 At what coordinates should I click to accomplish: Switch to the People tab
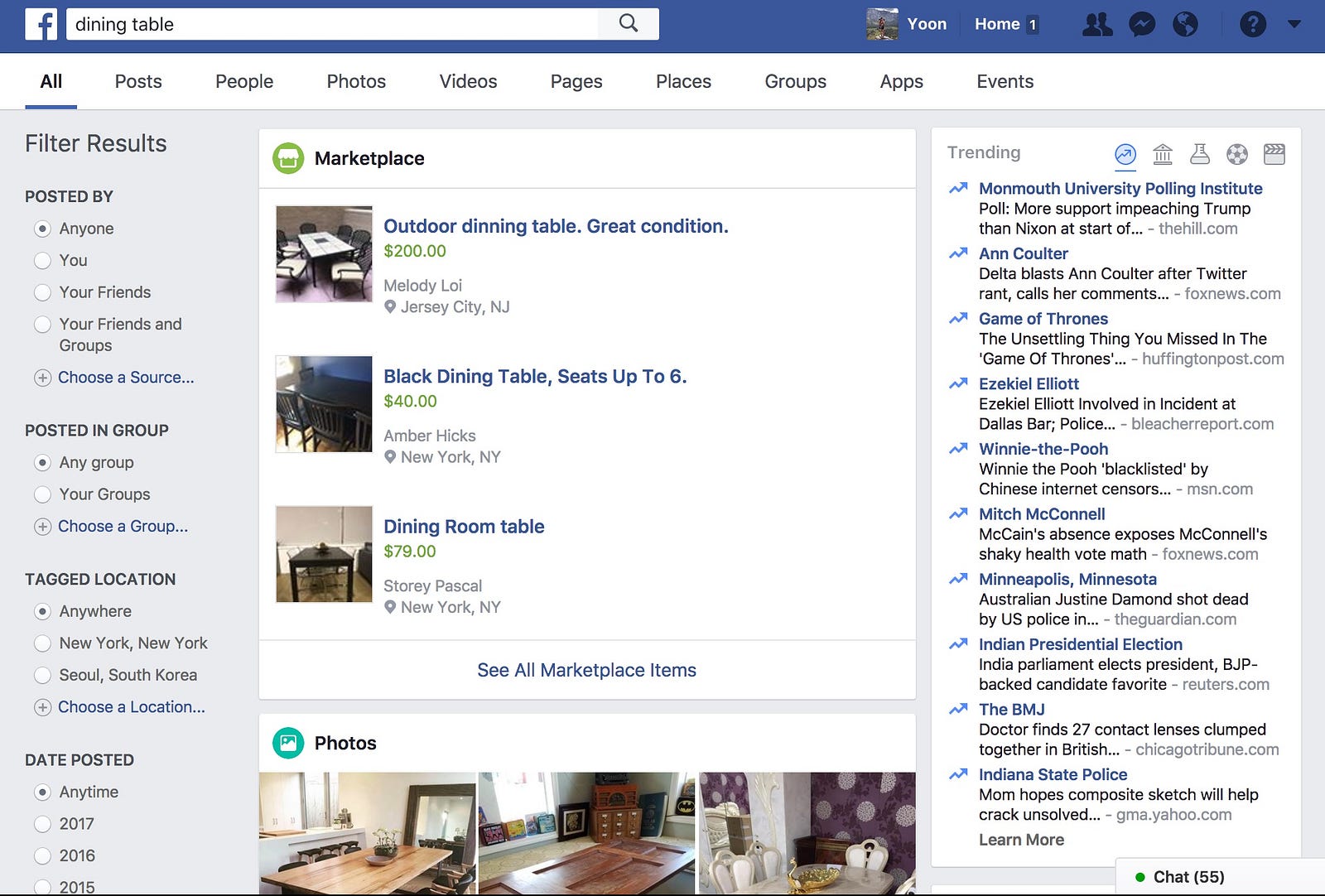pos(244,81)
